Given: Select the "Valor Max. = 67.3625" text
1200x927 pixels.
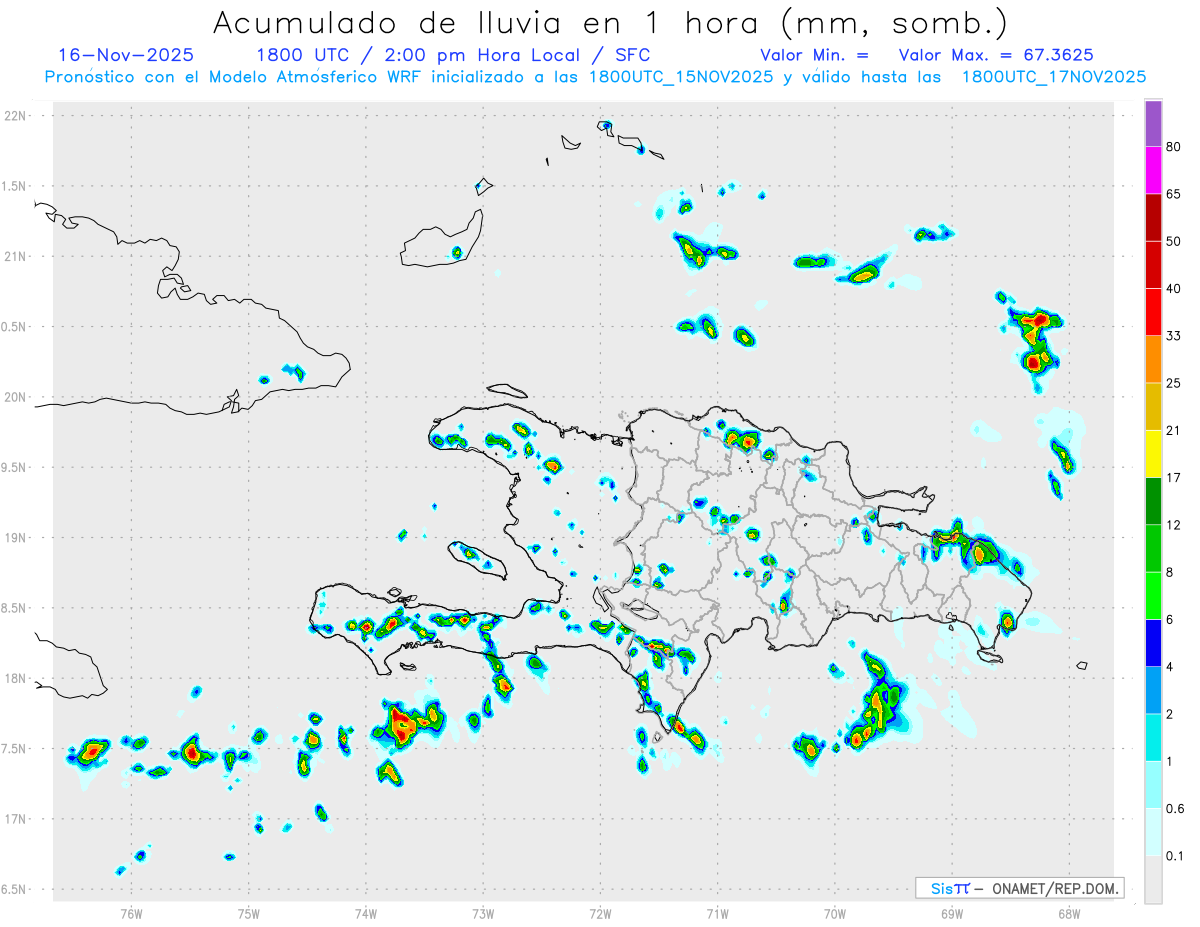Looking at the screenshot, I should pyautogui.click(x=996, y=55).
